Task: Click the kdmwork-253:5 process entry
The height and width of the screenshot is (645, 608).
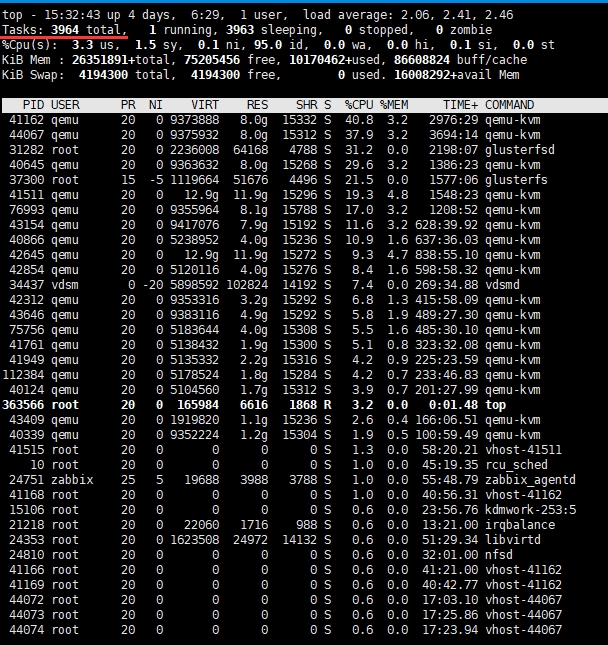Action: [530, 510]
